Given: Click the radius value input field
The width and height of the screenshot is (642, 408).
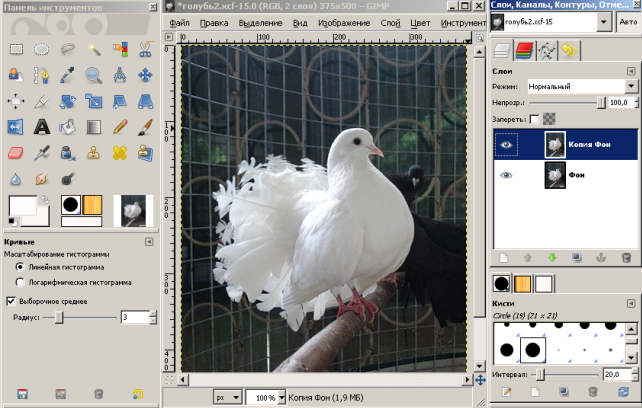Looking at the screenshot, I should click(x=136, y=317).
